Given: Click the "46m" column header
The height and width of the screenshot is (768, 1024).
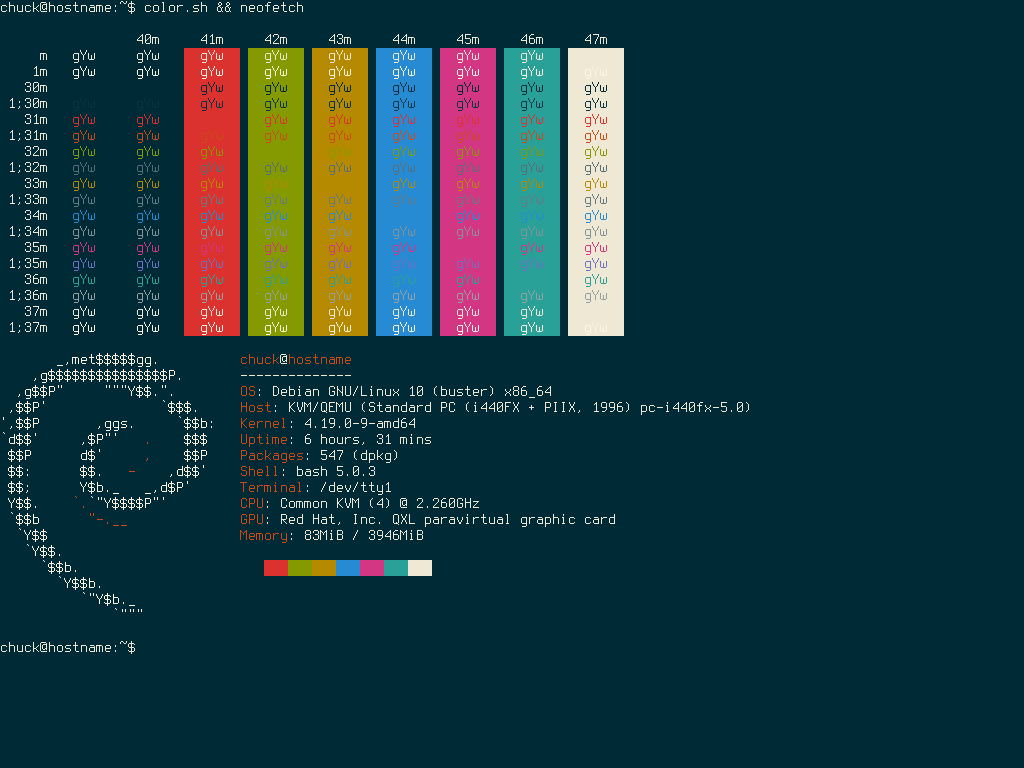Looking at the screenshot, I should click(532, 40).
